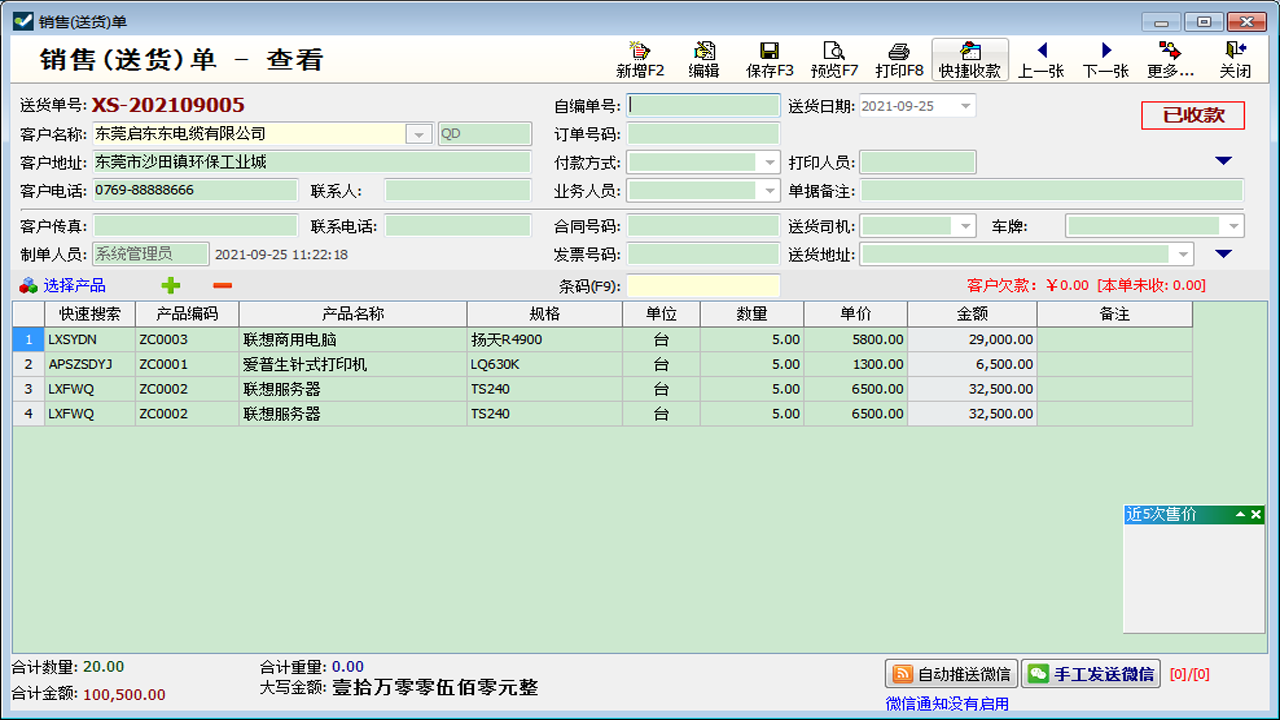Open the 送货地址 delivery address dropdown

(1180, 254)
